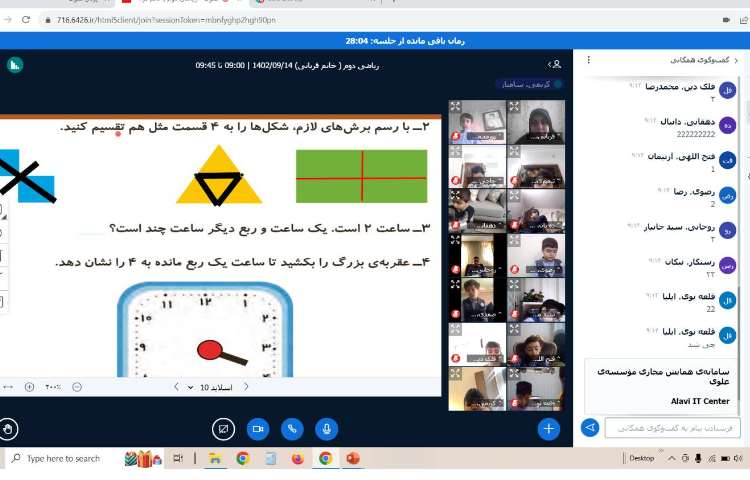Open PowerPoint from the taskbar

(353, 458)
